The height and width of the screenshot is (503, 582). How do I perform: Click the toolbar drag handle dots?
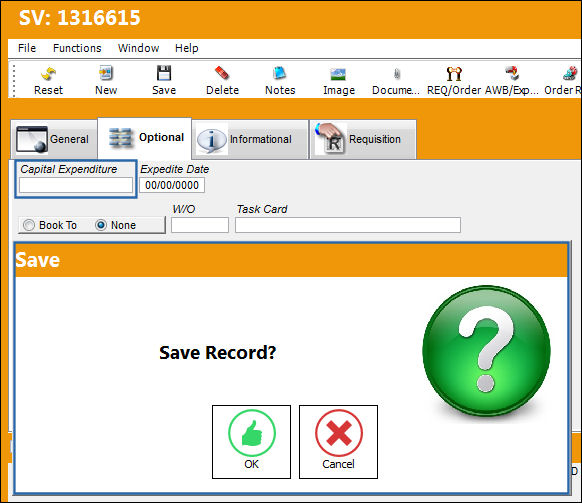click(x=14, y=81)
